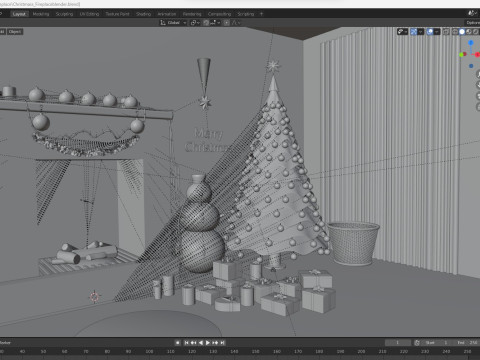Switch to the Layout workspace tab
Screen dimensions: 480x360
pos(19,14)
